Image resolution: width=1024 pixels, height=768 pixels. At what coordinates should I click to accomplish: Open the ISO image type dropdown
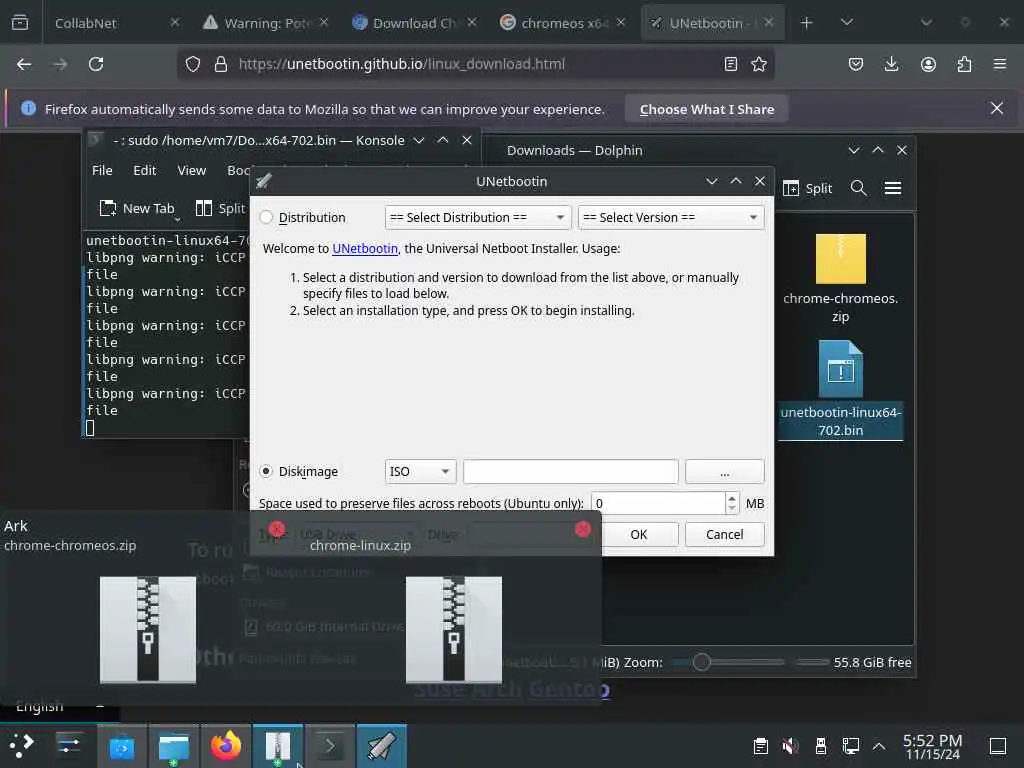tap(421, 472)
